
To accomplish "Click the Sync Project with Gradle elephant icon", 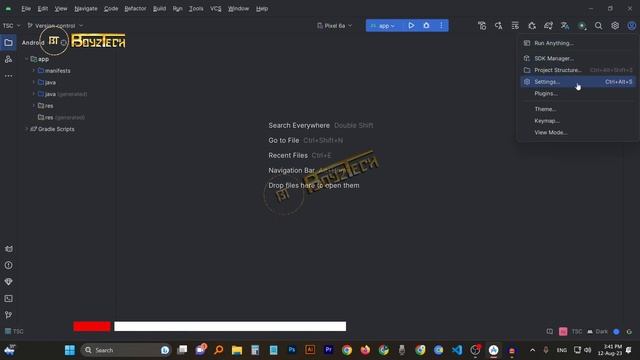I will coord(548,26).
